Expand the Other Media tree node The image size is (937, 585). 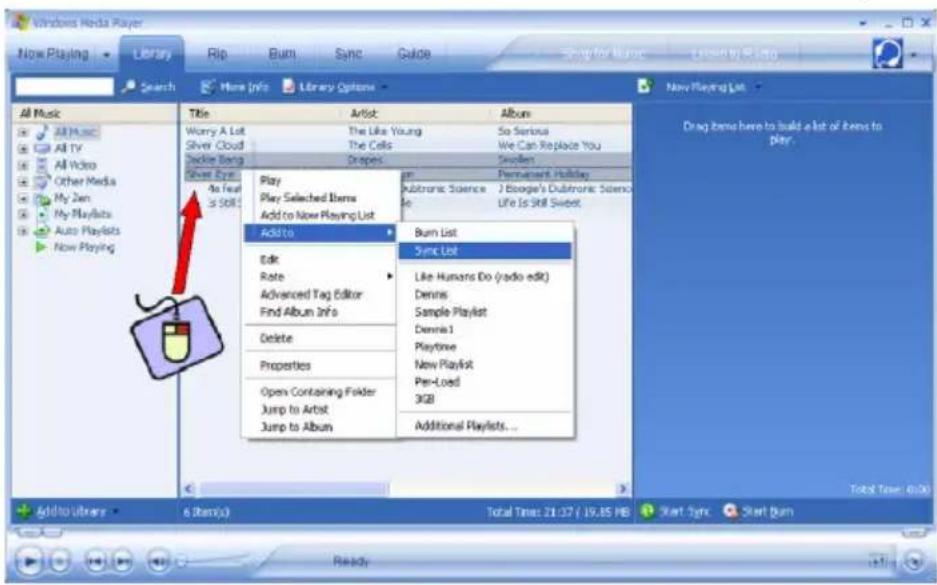click(x=23, y=182)
